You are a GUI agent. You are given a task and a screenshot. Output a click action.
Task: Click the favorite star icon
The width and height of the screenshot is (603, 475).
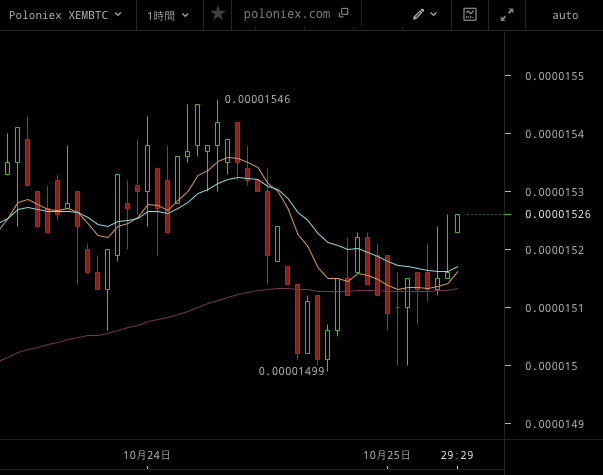click(218, 14)
